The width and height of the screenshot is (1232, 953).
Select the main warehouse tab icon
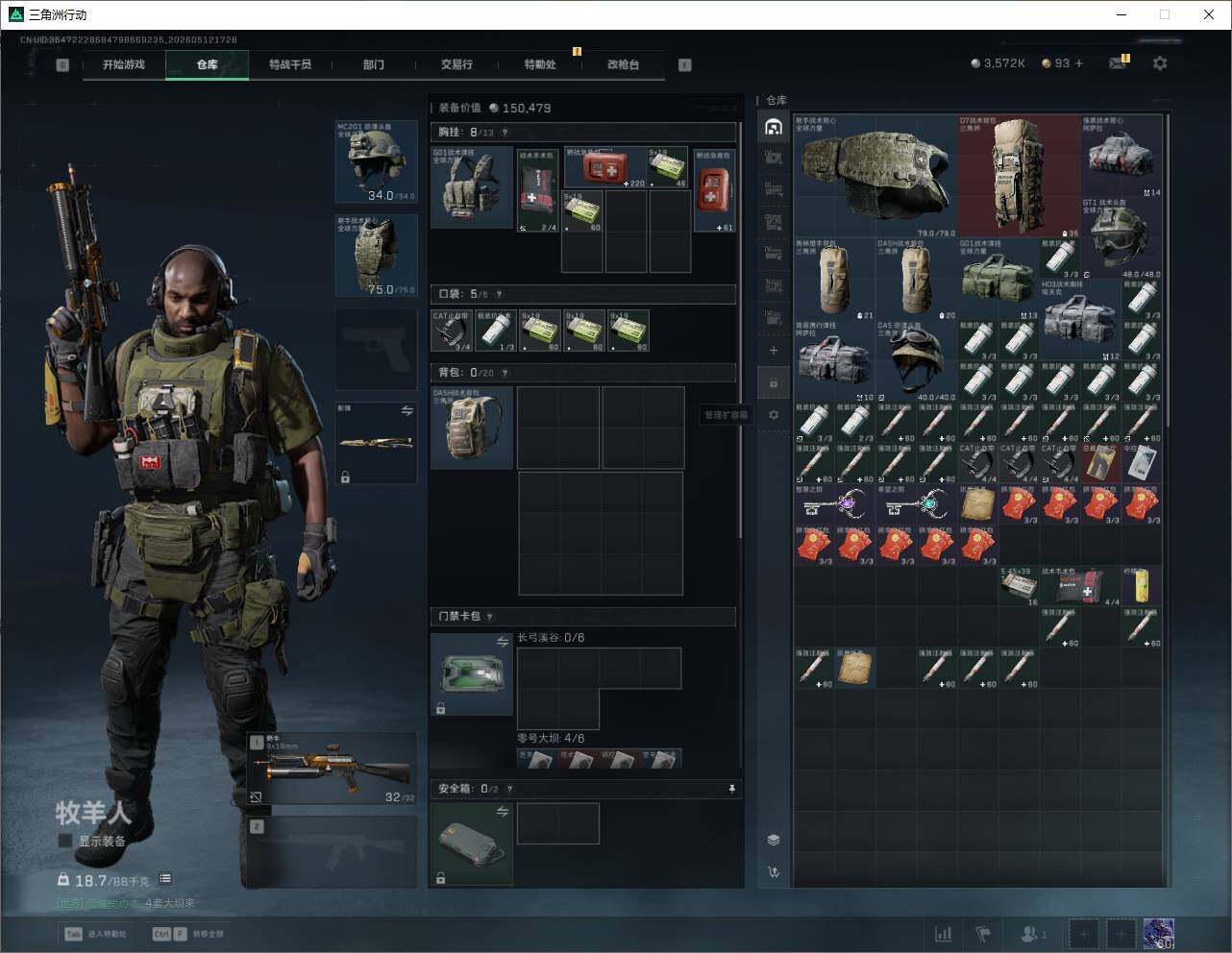coord(774,127)
